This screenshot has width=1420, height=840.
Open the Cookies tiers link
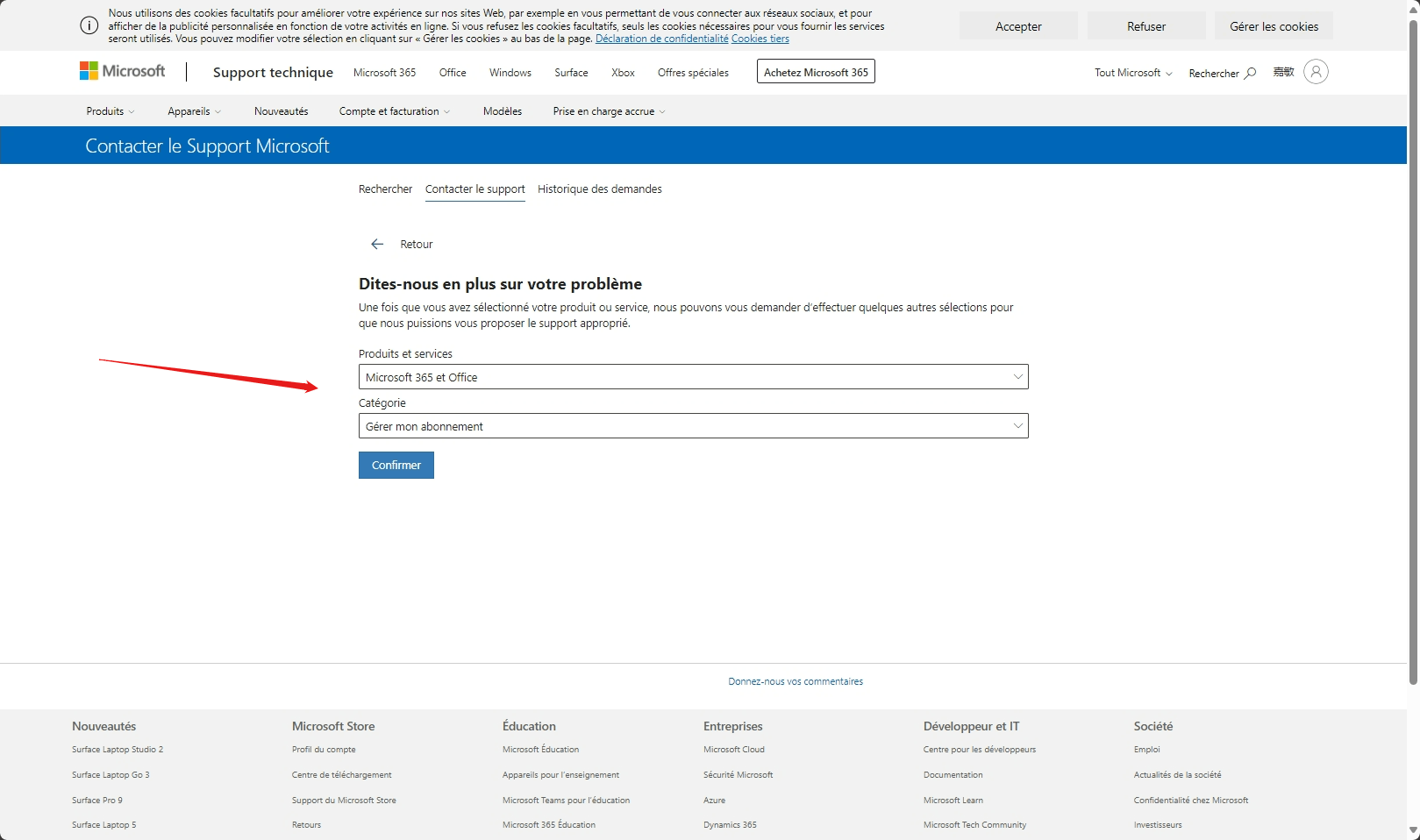760,39
